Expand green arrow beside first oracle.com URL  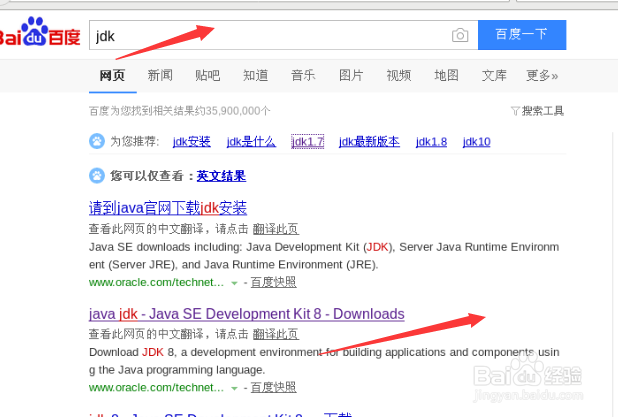tap(234, 283)
